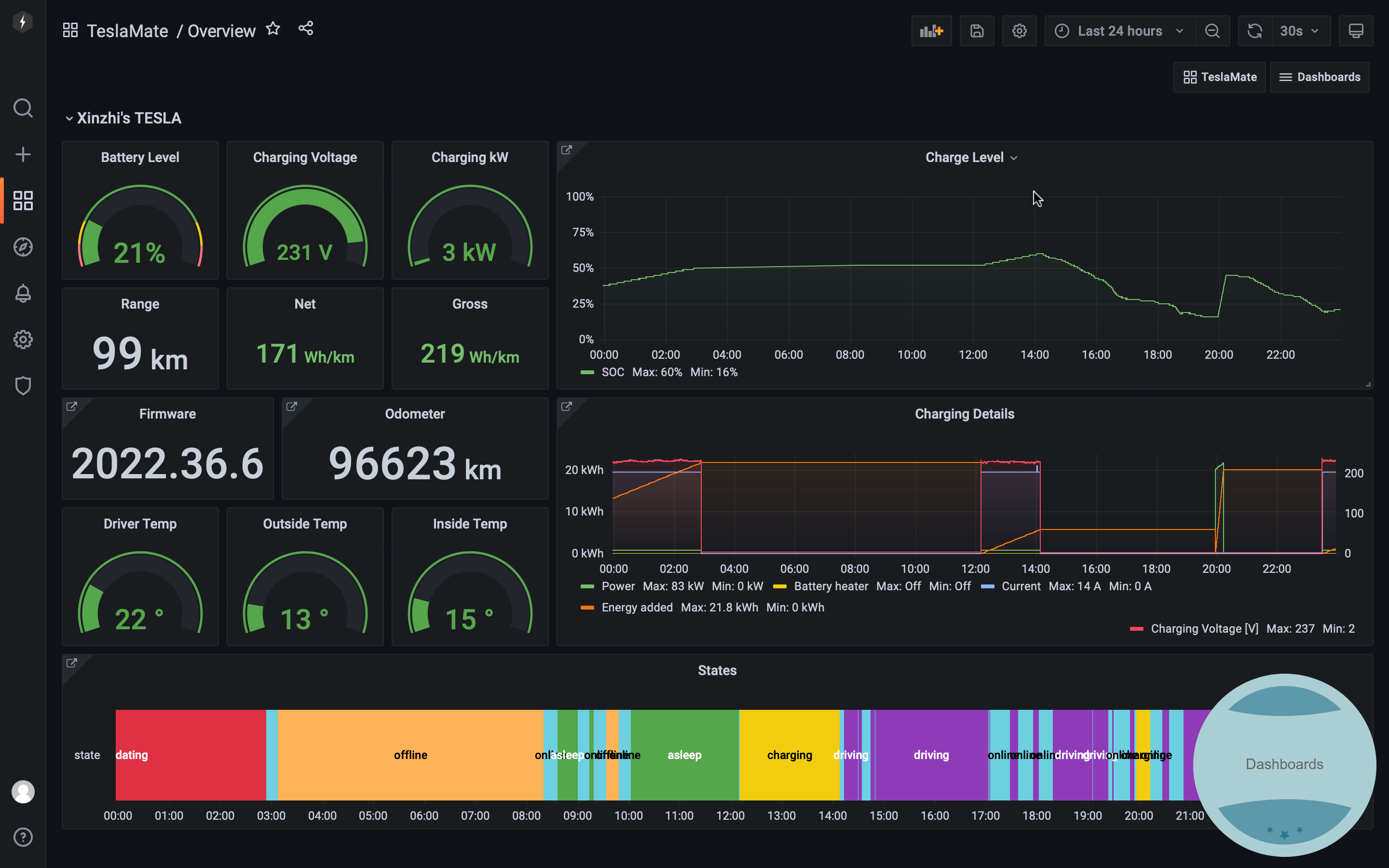This screenshot has height=868, width=1389.
Task: Save the dashboard using the save icon
Action: [x=977, y=30]
